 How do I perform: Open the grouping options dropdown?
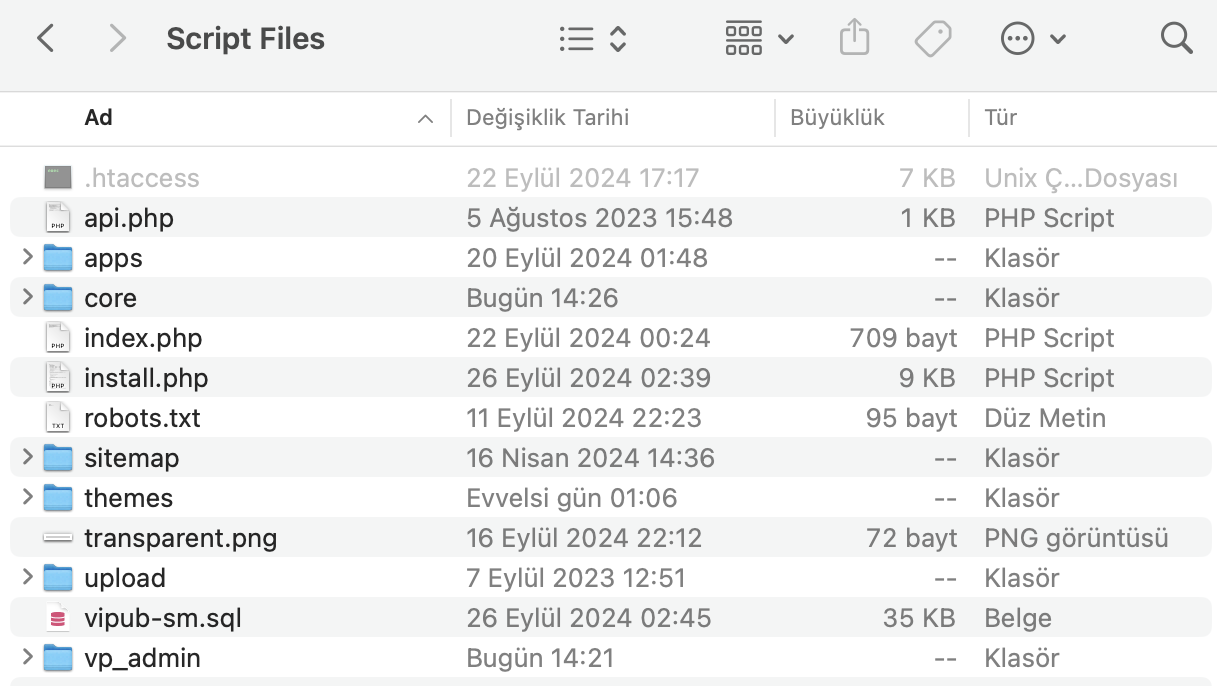tap(758, 39)
